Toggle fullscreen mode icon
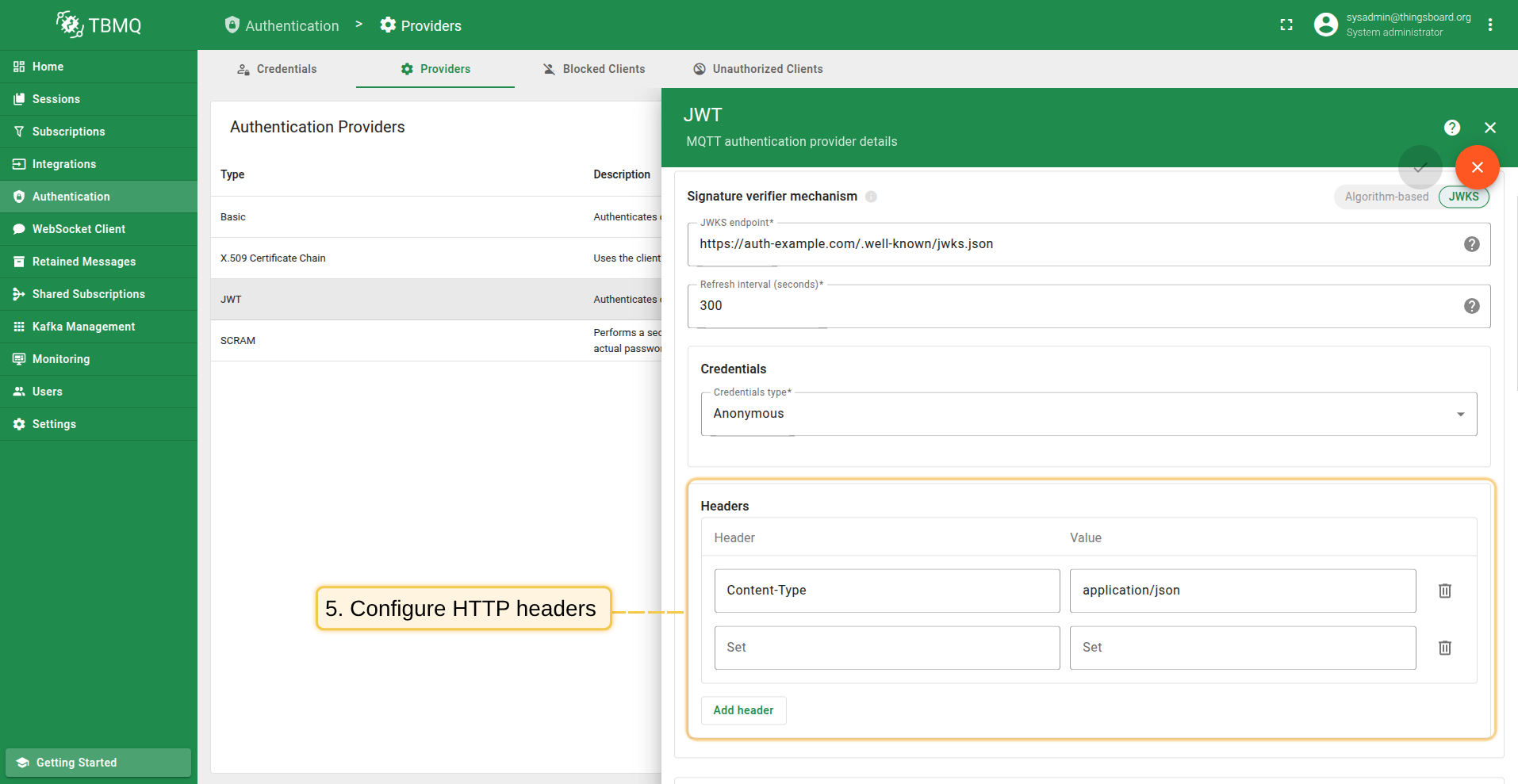This screenshot has width=1518, height=784. (x=1286, y=25)
